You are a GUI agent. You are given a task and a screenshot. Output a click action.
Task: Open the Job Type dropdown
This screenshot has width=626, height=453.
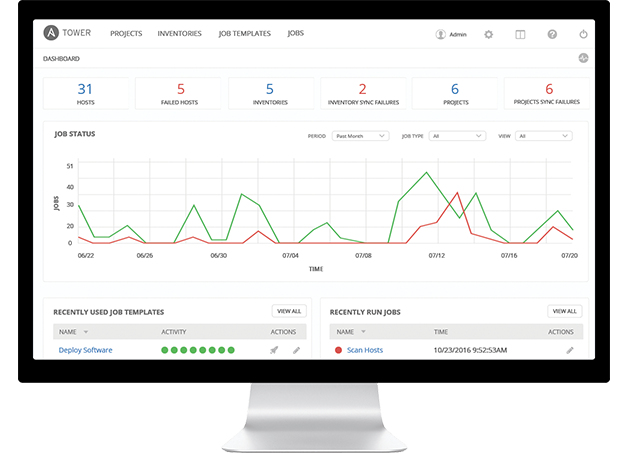(x=458, y=135)
